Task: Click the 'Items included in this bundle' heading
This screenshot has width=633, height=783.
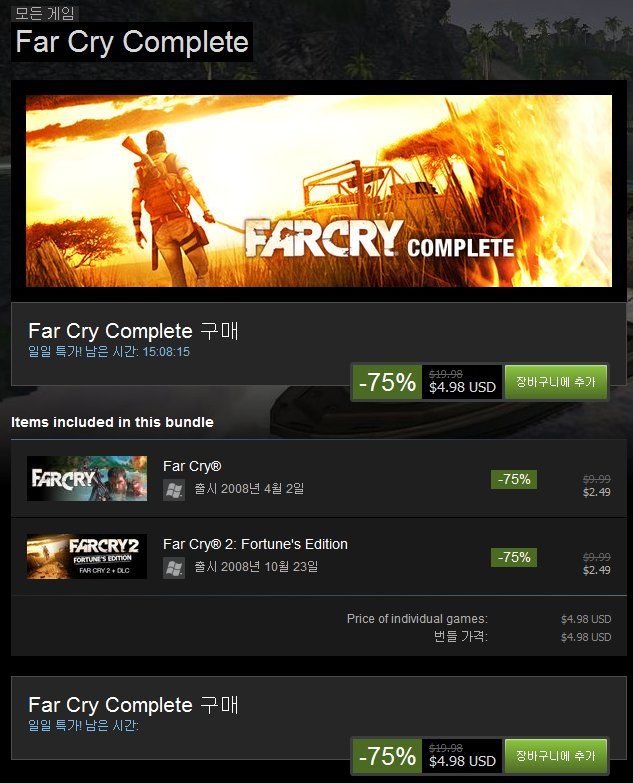Action: coord(112,422)
